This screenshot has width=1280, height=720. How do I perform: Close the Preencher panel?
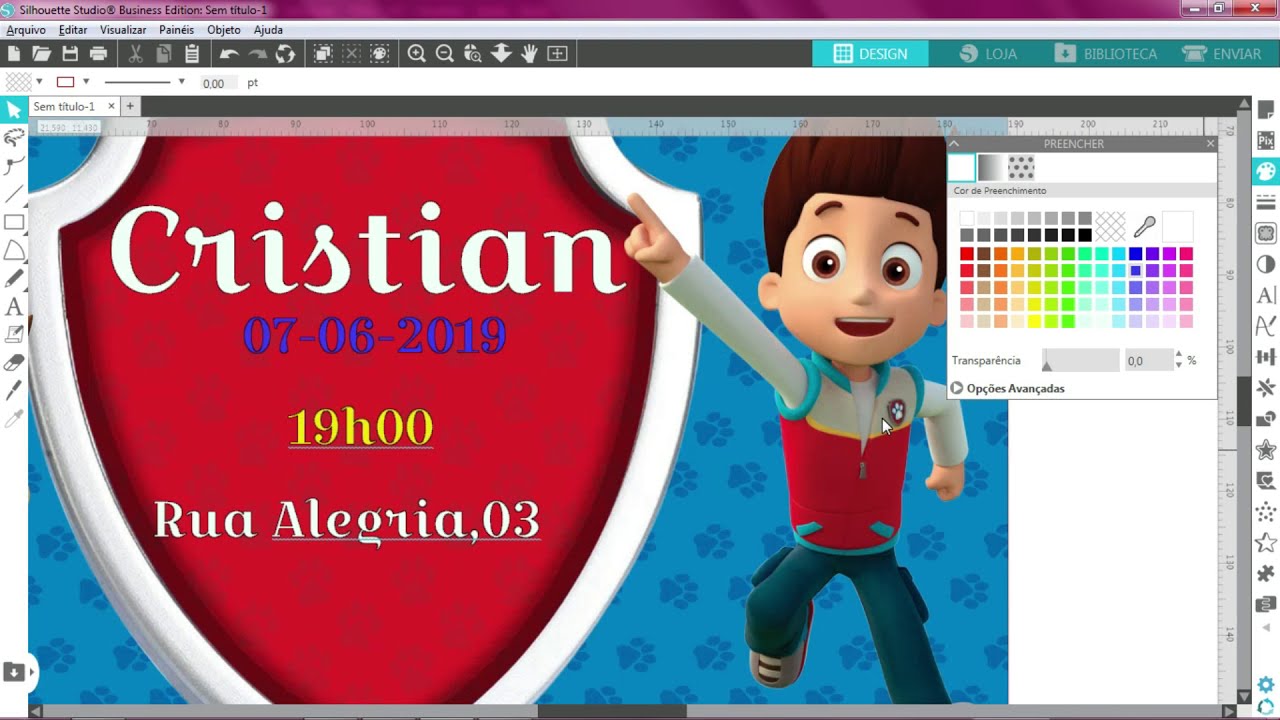pos(1210,144)
